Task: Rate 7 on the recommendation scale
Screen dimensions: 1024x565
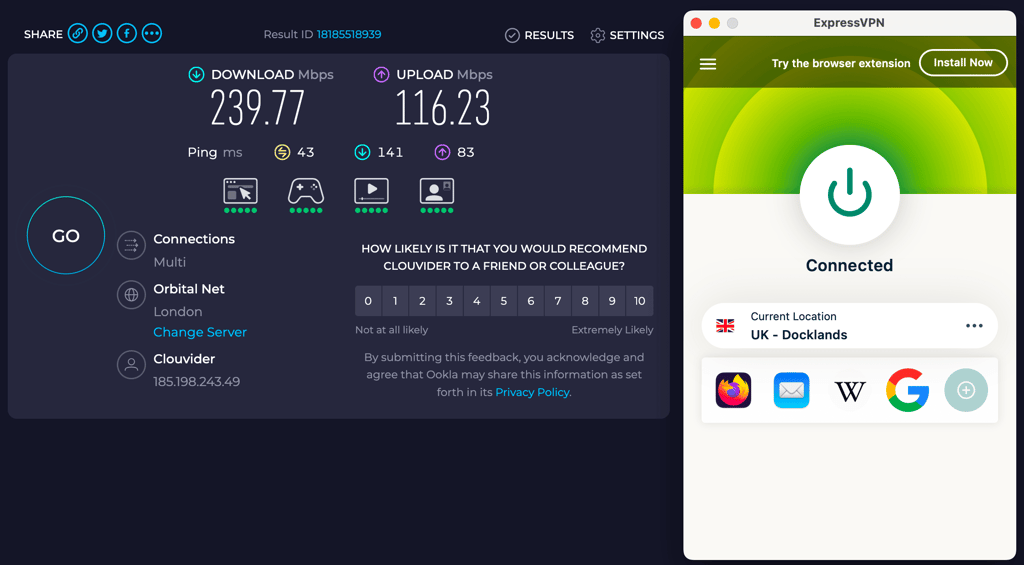Action: coord(558,301)
